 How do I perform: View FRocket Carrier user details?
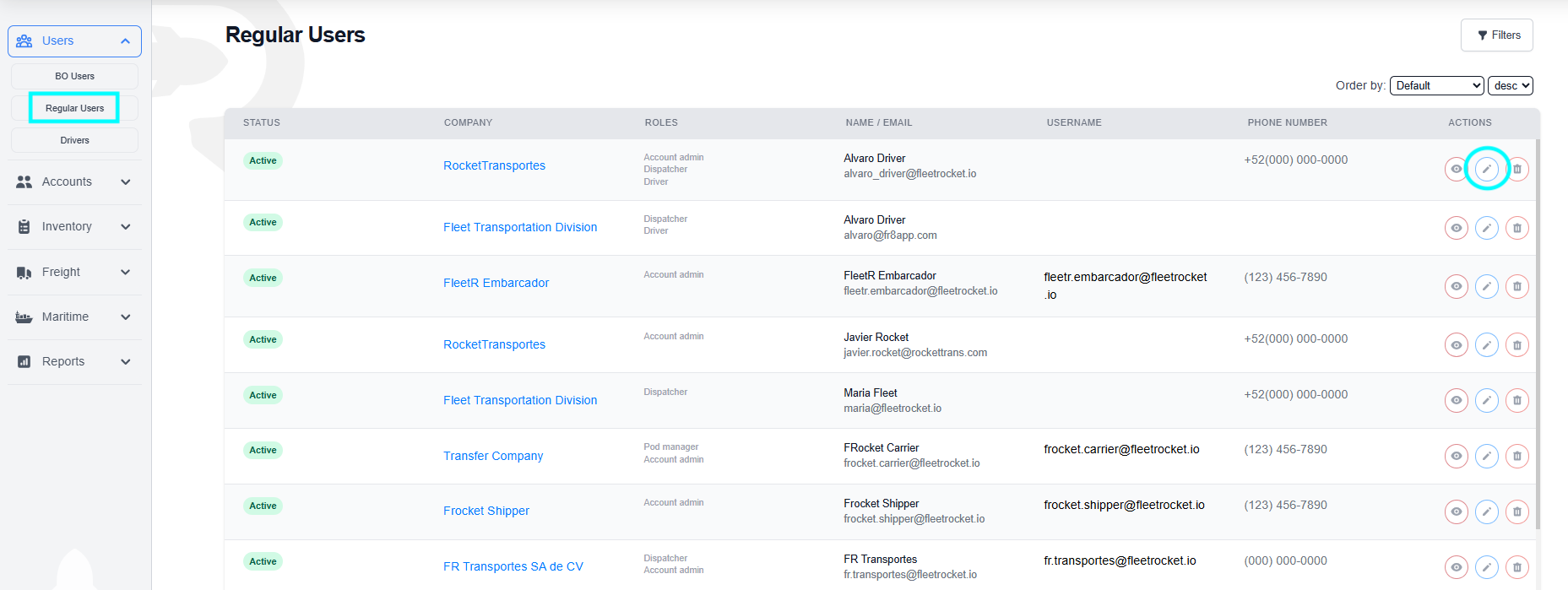[x=1456, y=456]
